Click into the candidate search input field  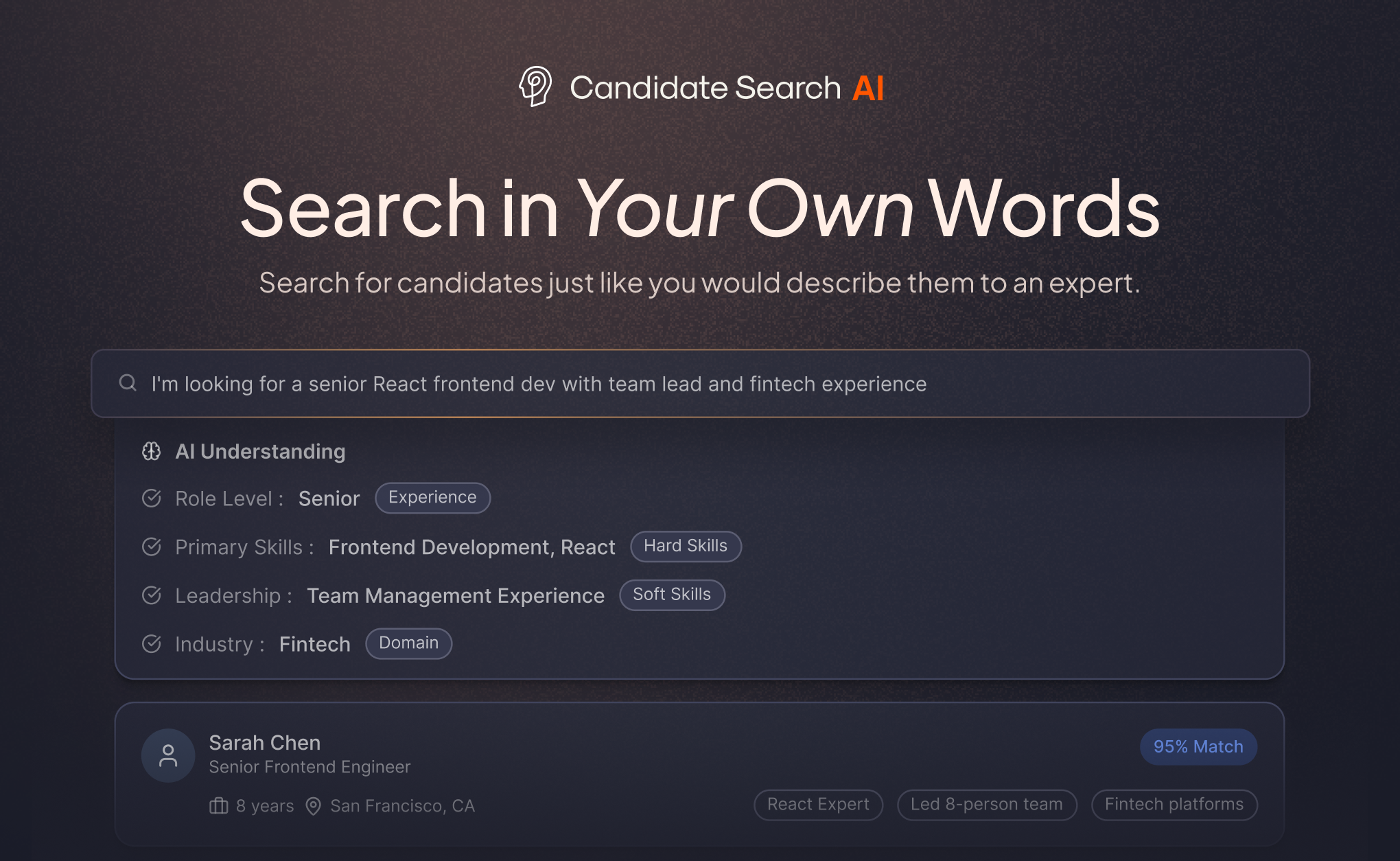(686, 384)
